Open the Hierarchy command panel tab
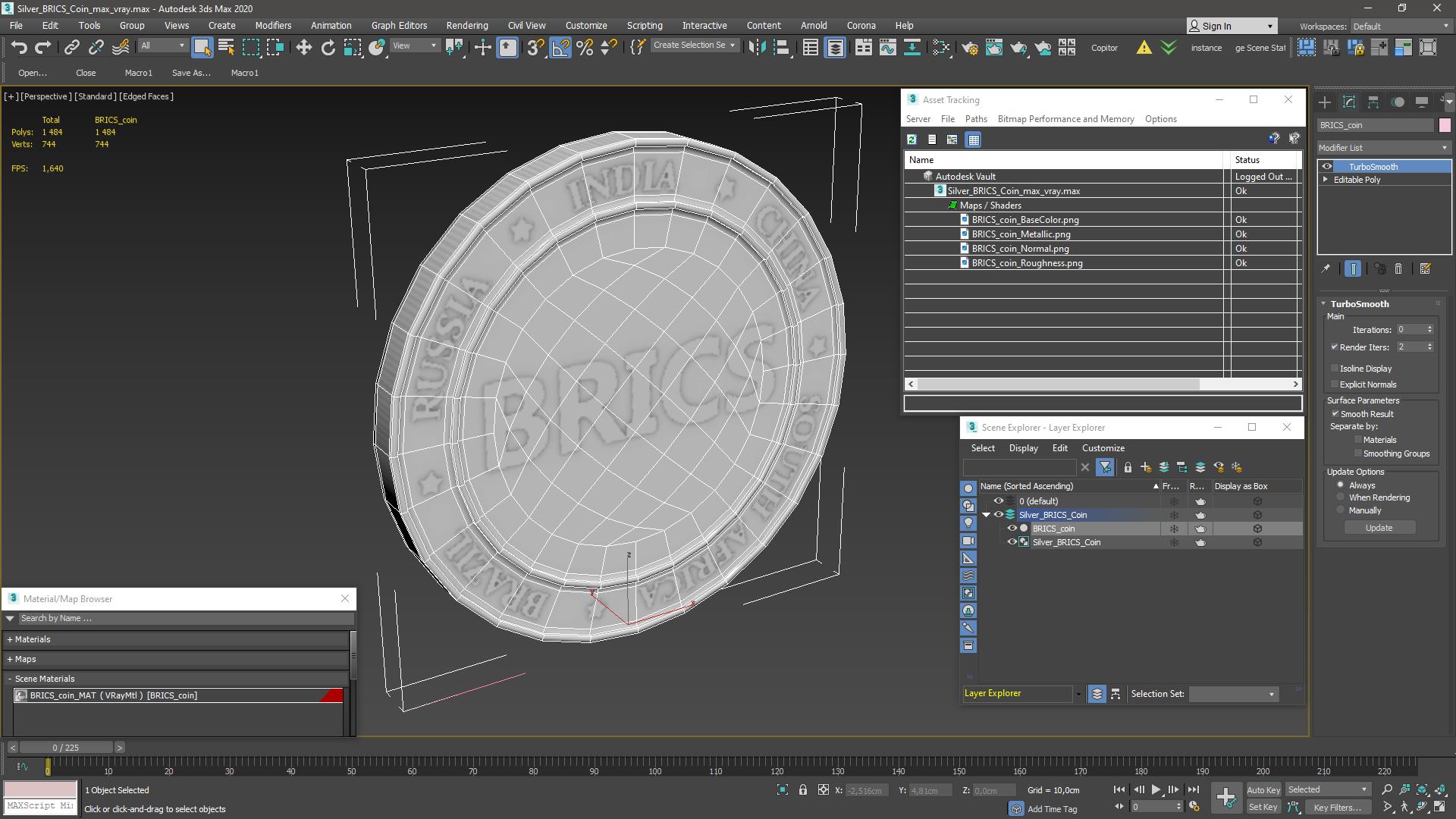This screenshot has width=1456, height=819. click(x=1373, y=102)
